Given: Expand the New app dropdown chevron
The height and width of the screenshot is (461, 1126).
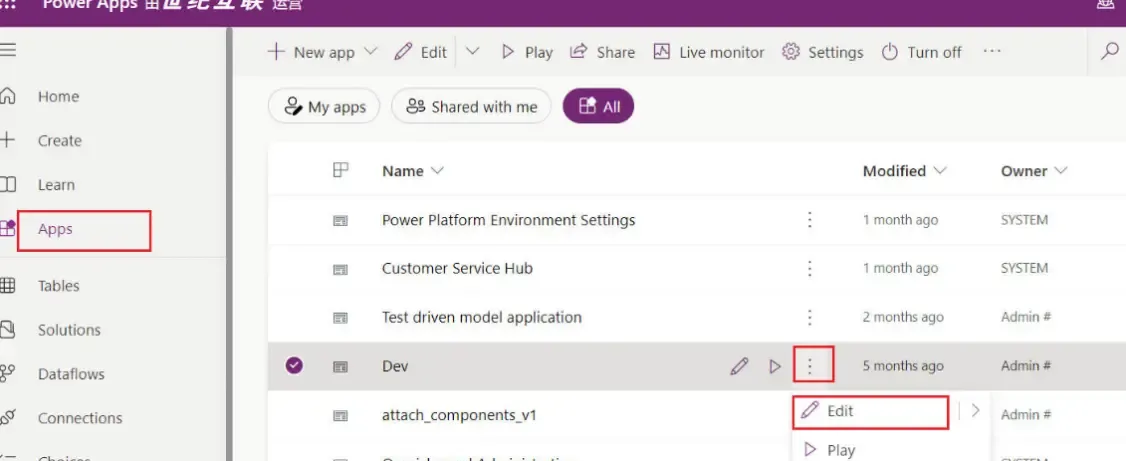Looking at the screenshot, I should [371, 52].
